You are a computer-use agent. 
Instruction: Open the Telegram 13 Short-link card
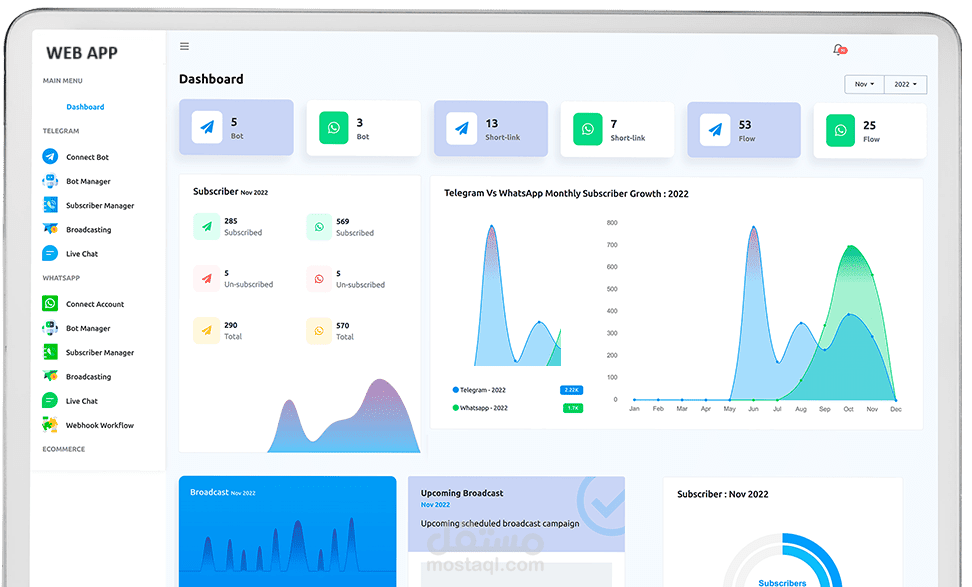490,129
